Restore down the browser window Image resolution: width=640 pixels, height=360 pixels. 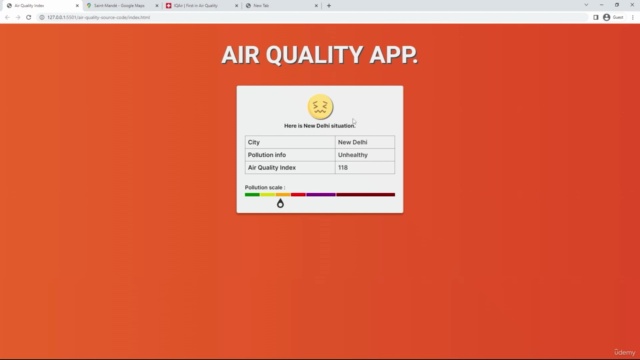pyautogui.click(x=617, y=5)
